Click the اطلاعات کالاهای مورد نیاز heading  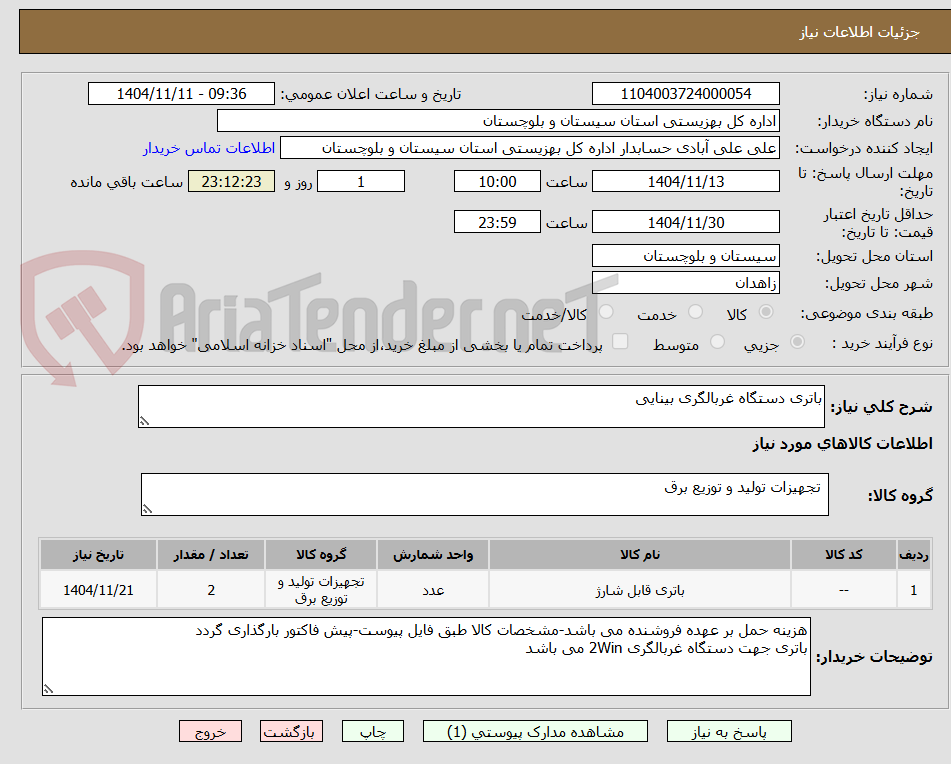[x=842, y=444]
